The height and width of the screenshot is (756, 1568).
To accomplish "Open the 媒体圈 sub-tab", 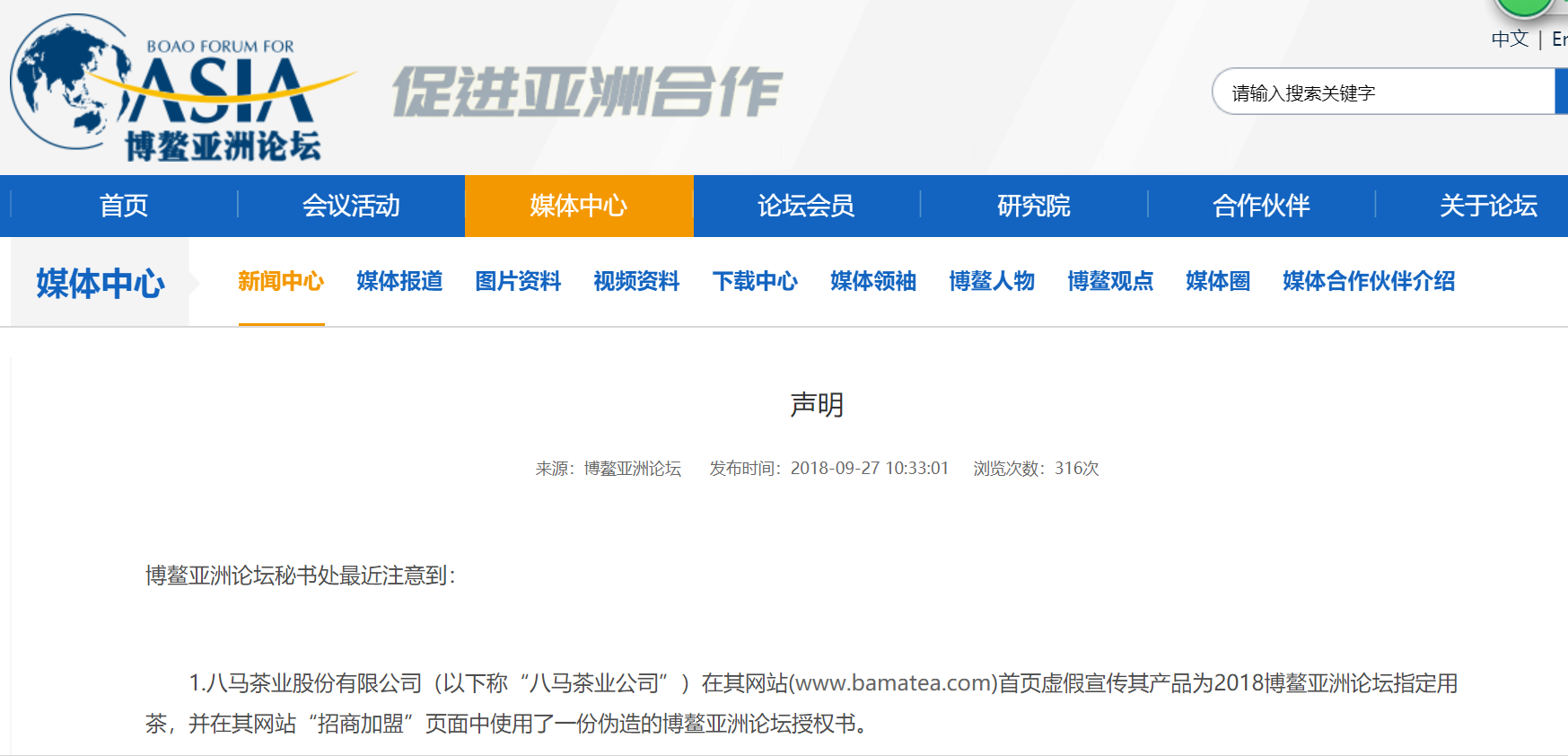I will point(1218,281).
